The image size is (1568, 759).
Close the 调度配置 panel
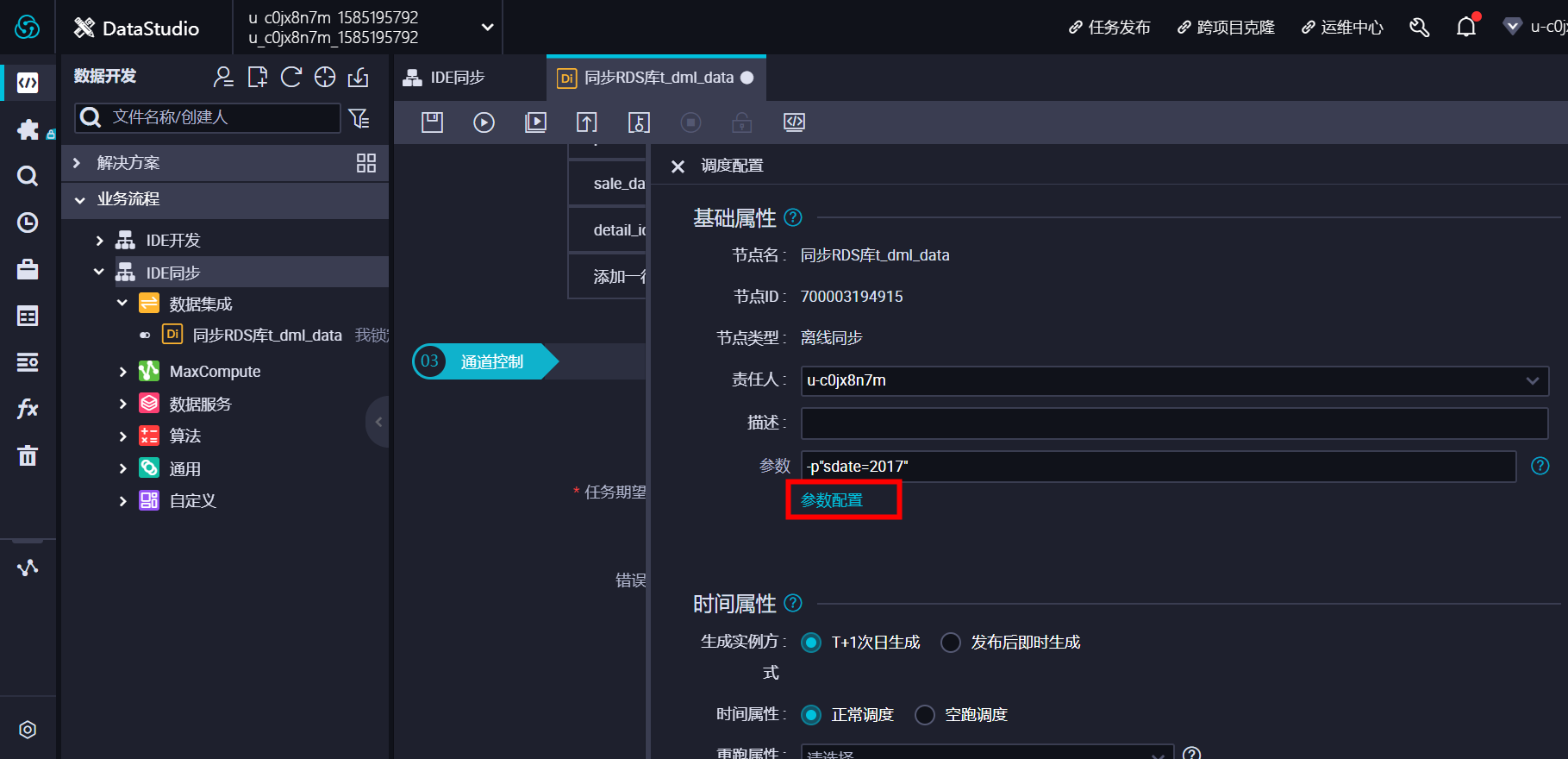coord(678,166)
